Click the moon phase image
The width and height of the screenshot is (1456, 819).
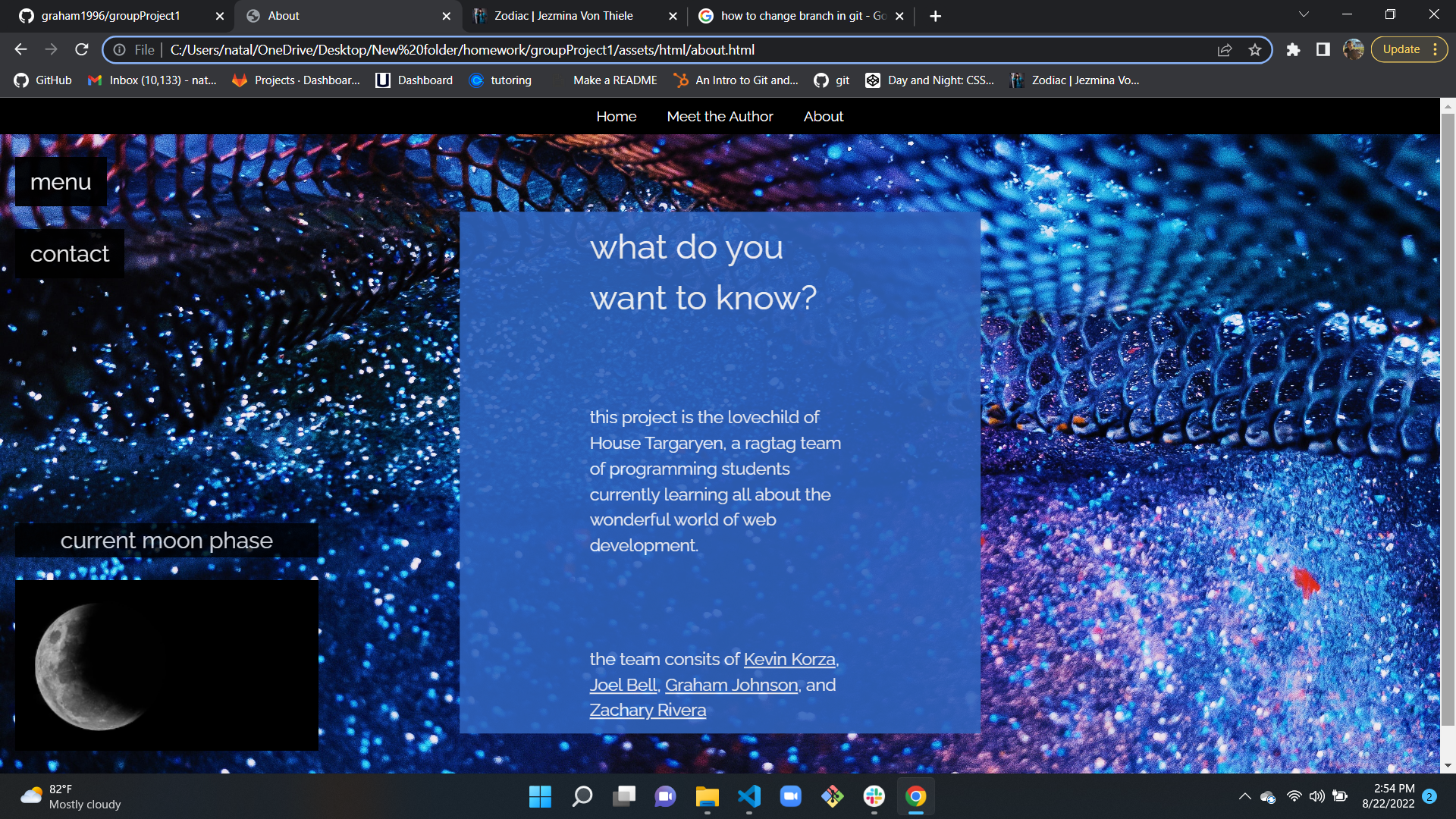click(167, 665)
